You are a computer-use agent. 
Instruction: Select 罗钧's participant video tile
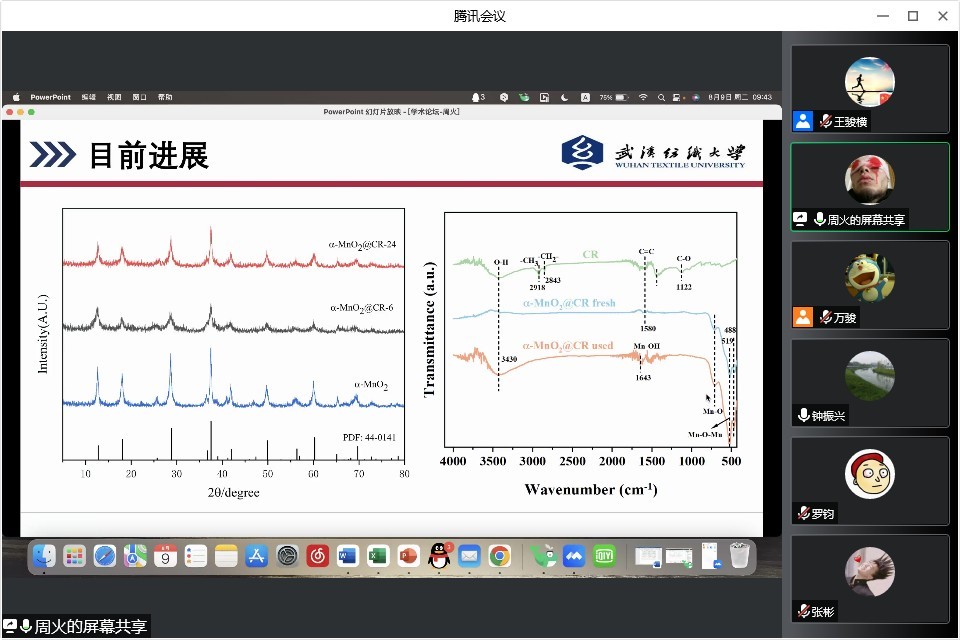(869, 481)
